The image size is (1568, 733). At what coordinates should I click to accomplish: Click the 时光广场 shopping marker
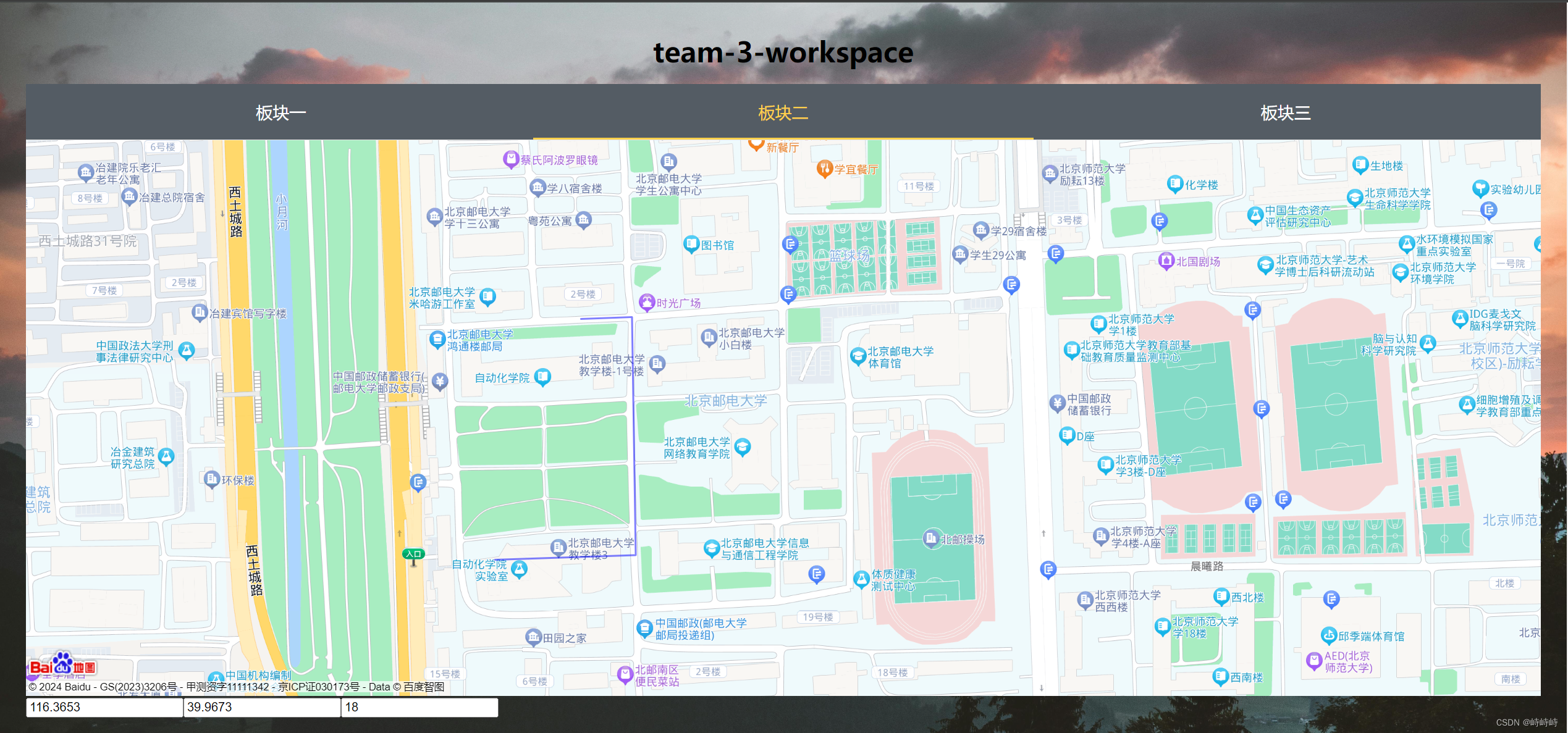[x=647, y=303]
